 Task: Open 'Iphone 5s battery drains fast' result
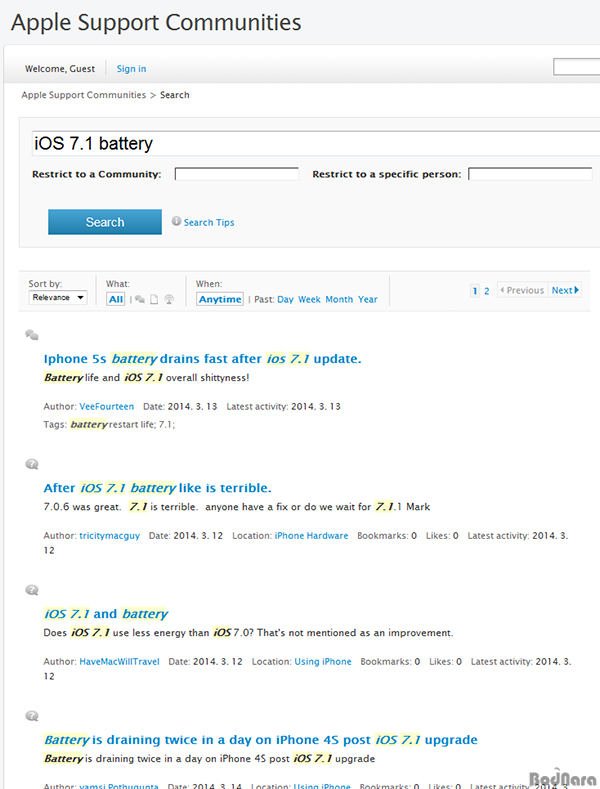click(202, 359)
